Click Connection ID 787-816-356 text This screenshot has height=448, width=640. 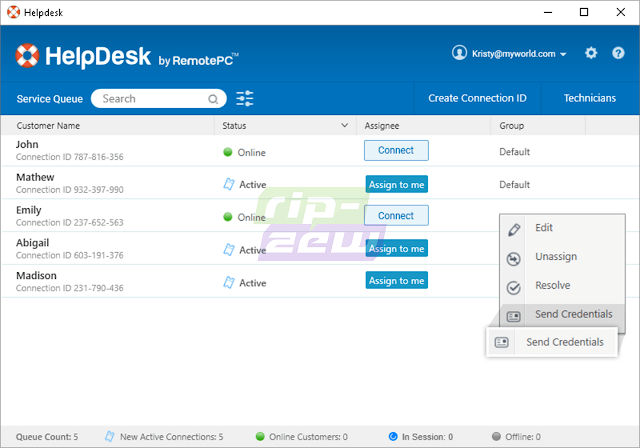(x=69, y=157)
